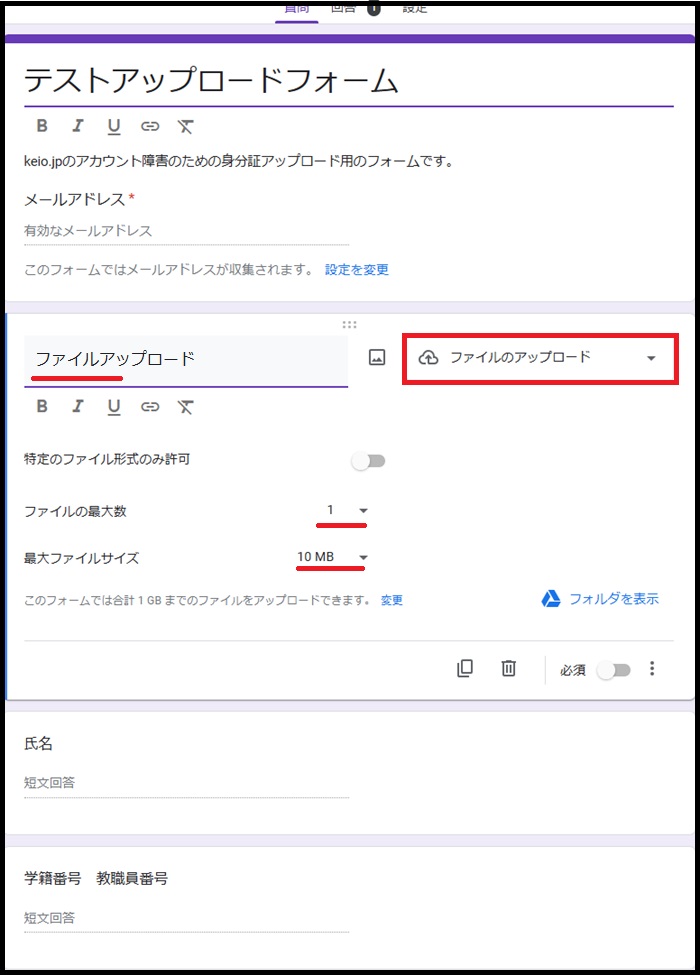Open the 最大ファイルサイズ dropdown showing 10 MB
The image size is (700, 975).
tap(334, 557)
